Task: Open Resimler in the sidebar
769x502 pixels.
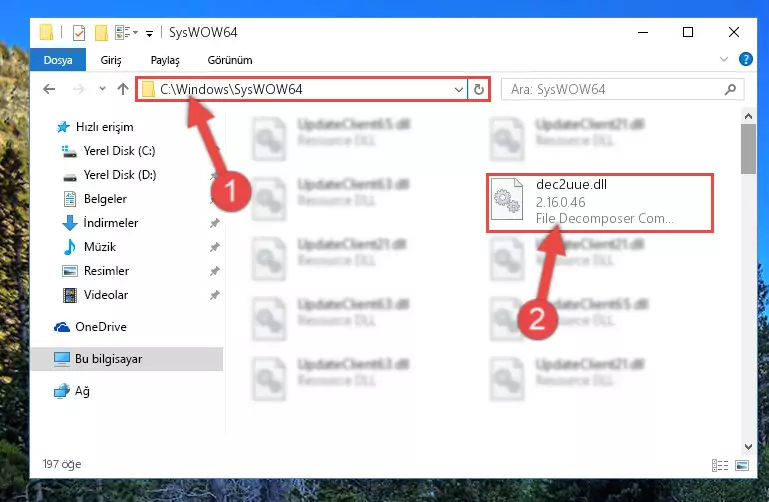Action: pyautogui.click(x=106, y=271)
